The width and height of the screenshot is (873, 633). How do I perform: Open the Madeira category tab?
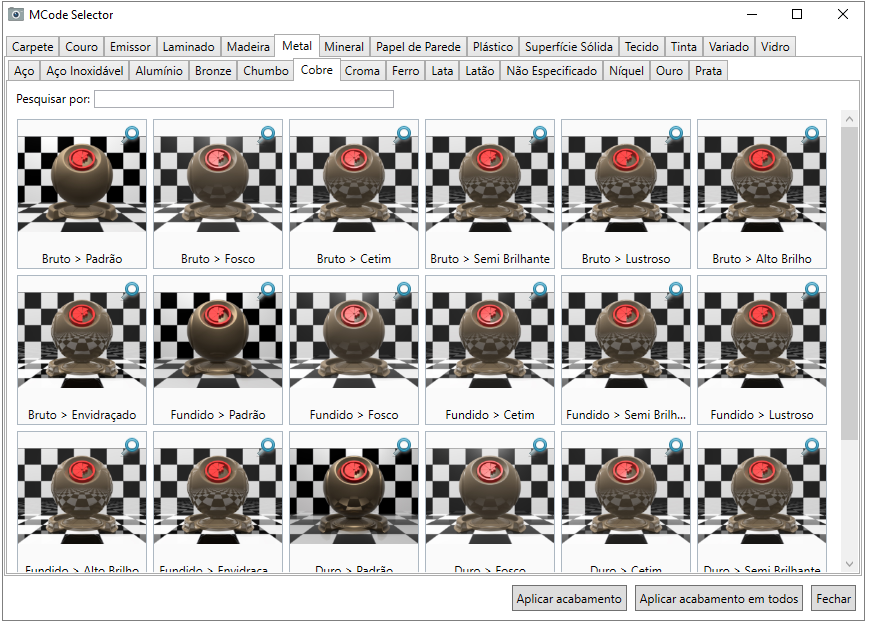(x=248, y=47)
